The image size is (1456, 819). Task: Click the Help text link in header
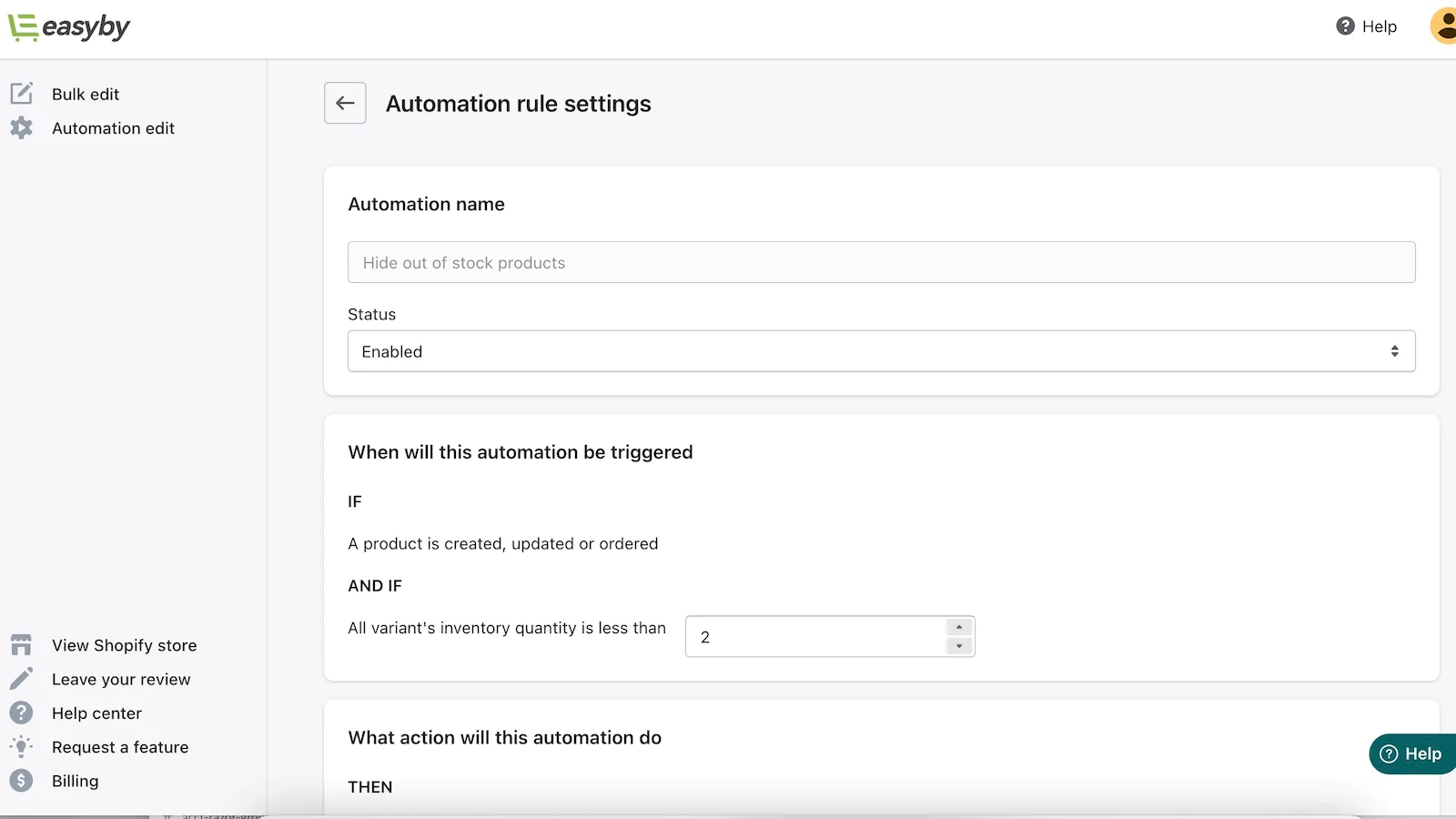[1379, 26]
